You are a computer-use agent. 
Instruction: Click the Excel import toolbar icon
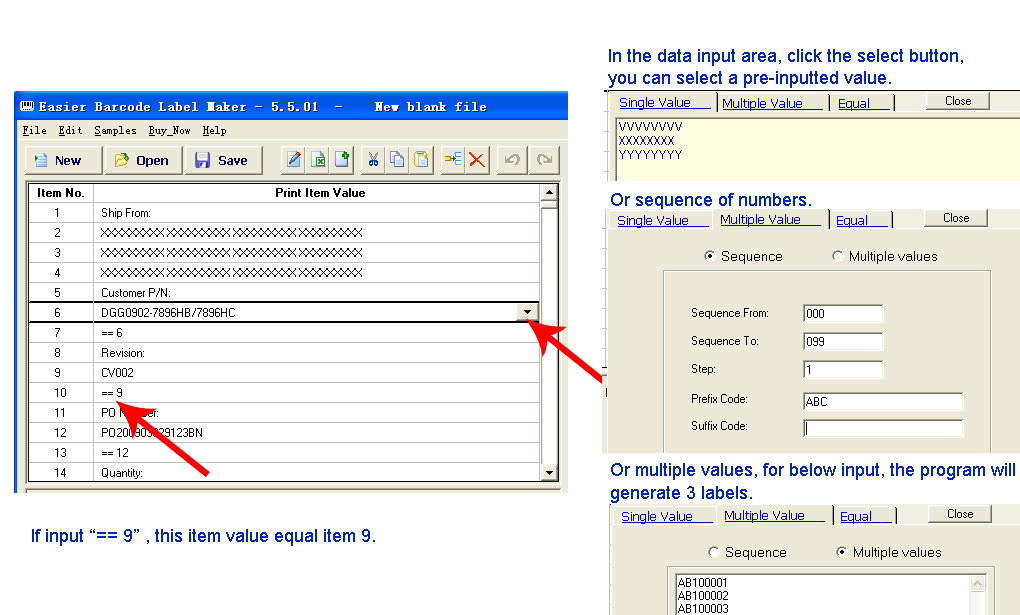[318, 160]
